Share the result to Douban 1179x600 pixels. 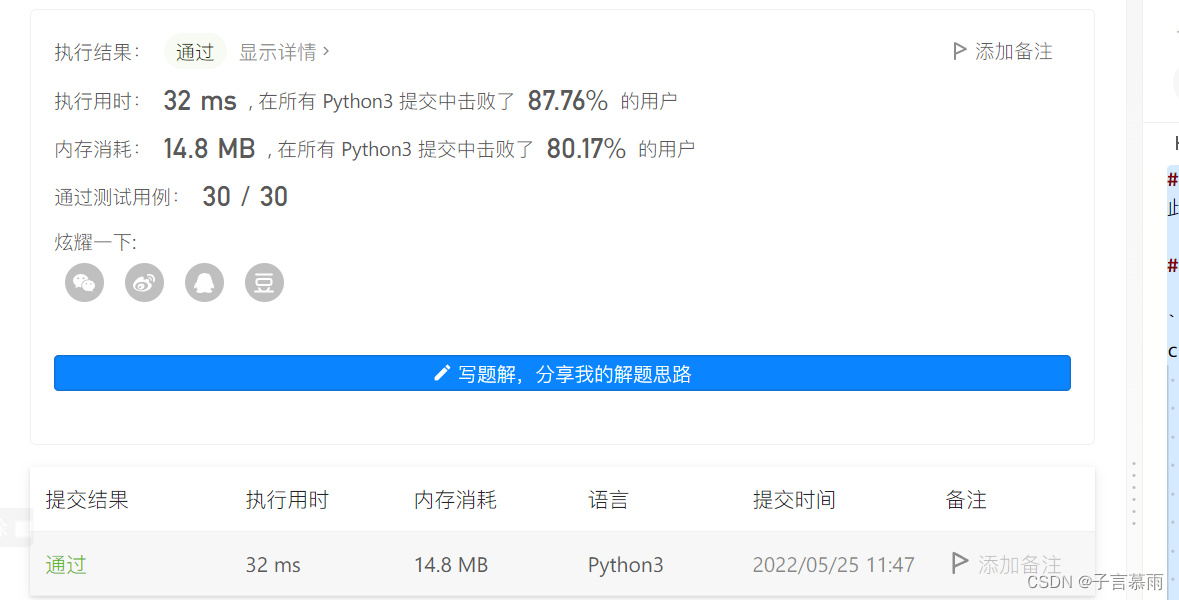coord(264,282)
